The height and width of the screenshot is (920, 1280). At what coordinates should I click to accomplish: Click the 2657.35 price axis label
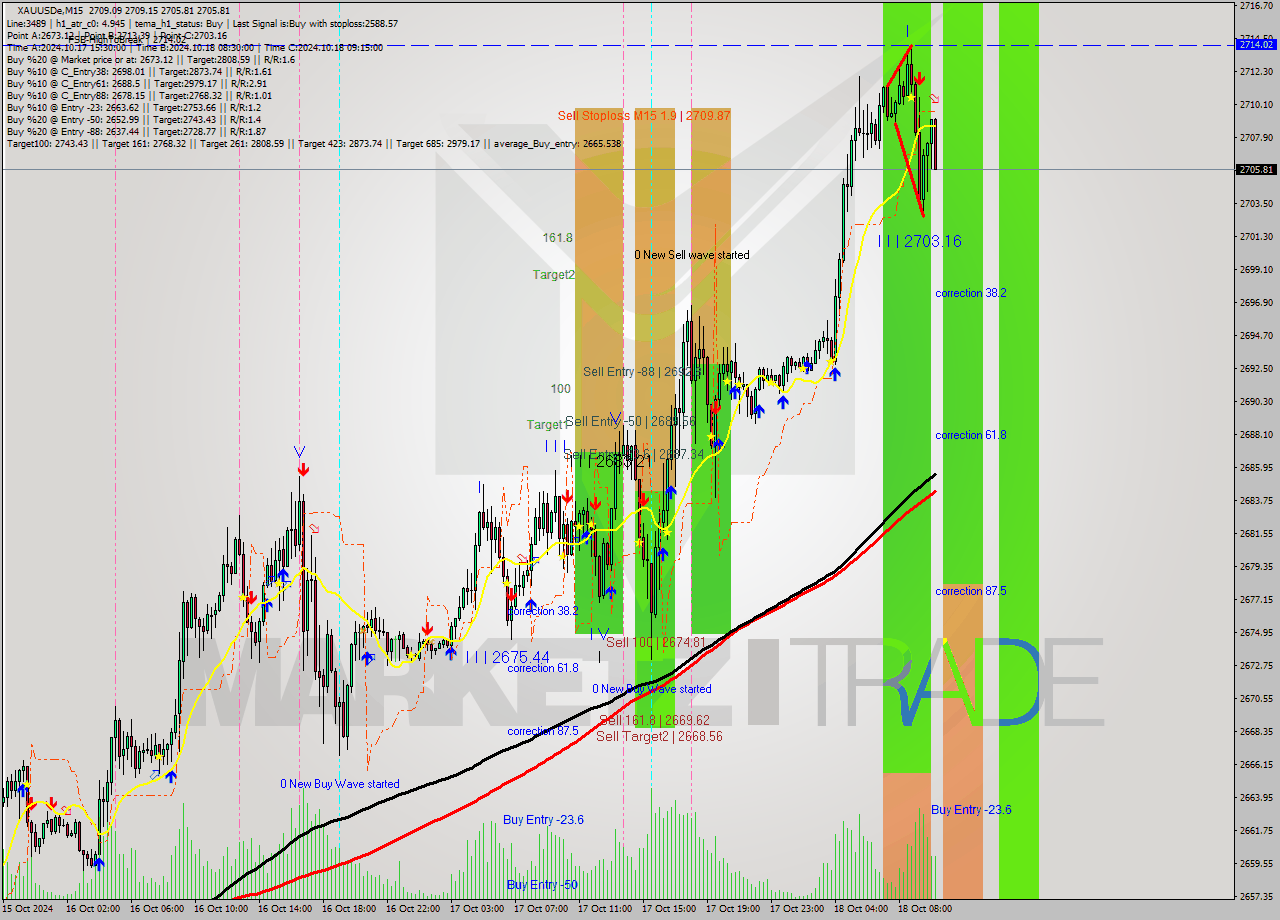[1255, 897]
